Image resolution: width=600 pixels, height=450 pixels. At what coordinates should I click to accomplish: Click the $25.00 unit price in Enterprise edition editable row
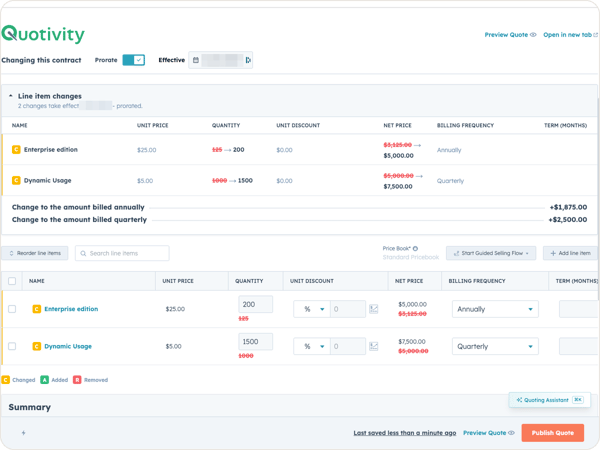[175, 309]
